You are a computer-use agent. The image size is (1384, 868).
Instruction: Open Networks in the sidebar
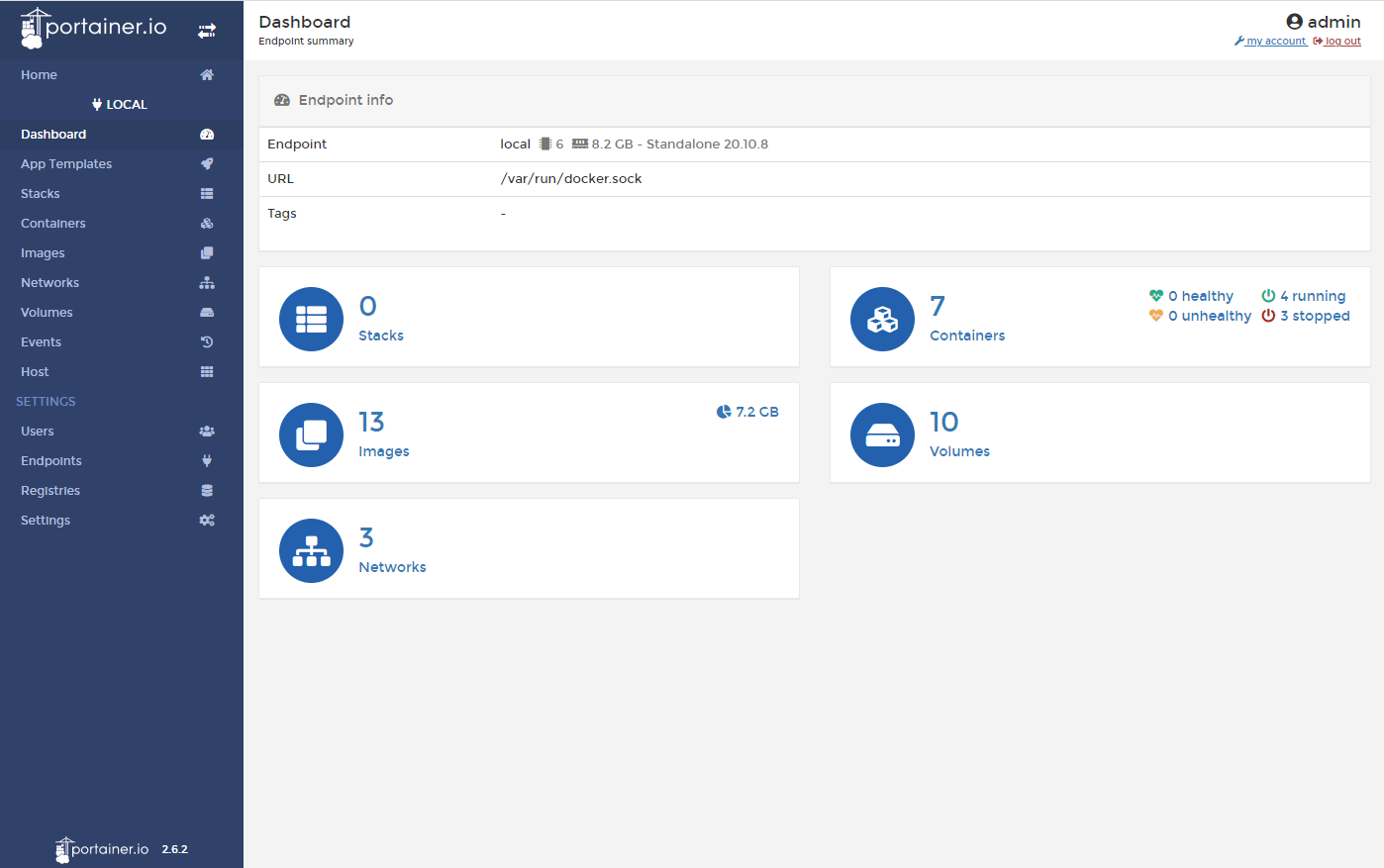122,283
